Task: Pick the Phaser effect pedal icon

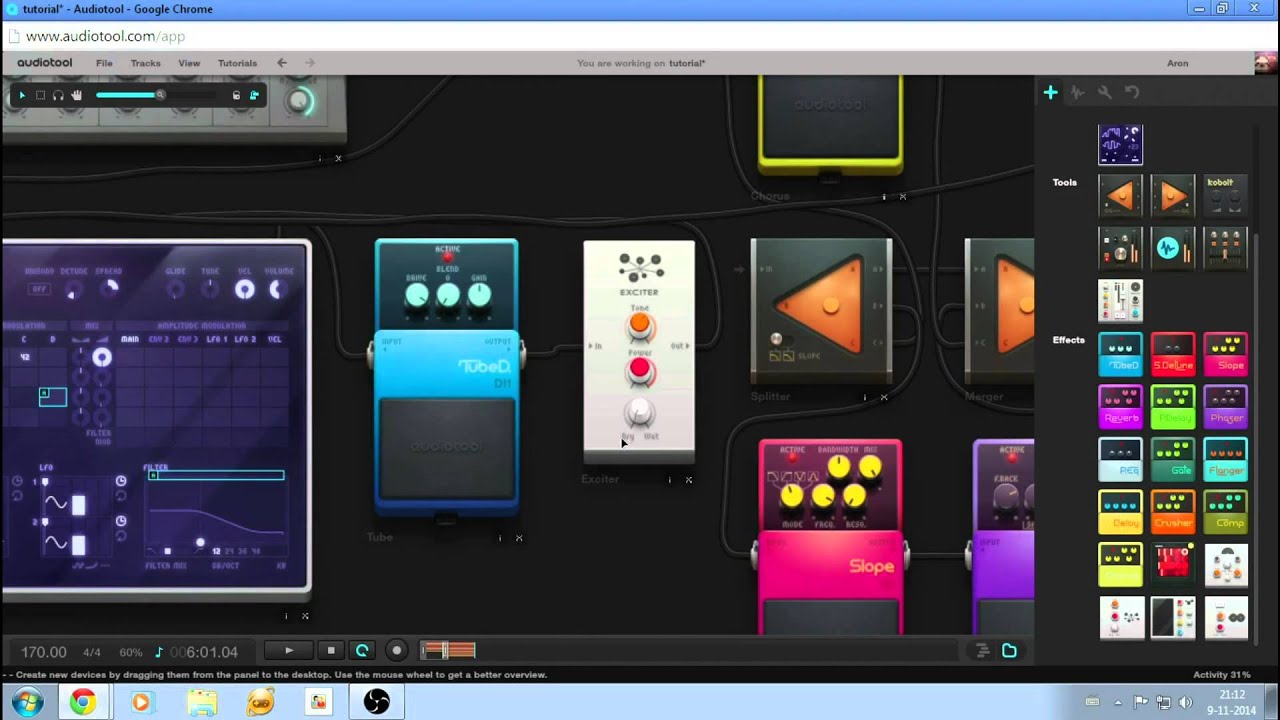Action: [1225, 407]
